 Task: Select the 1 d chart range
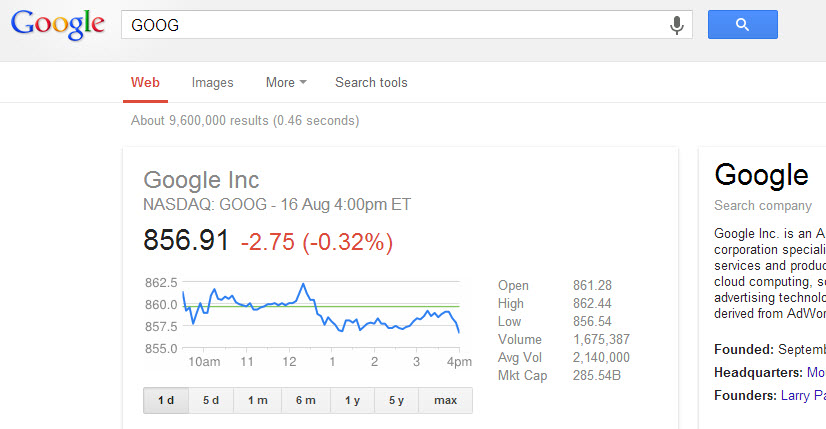(x=166, y=400)
